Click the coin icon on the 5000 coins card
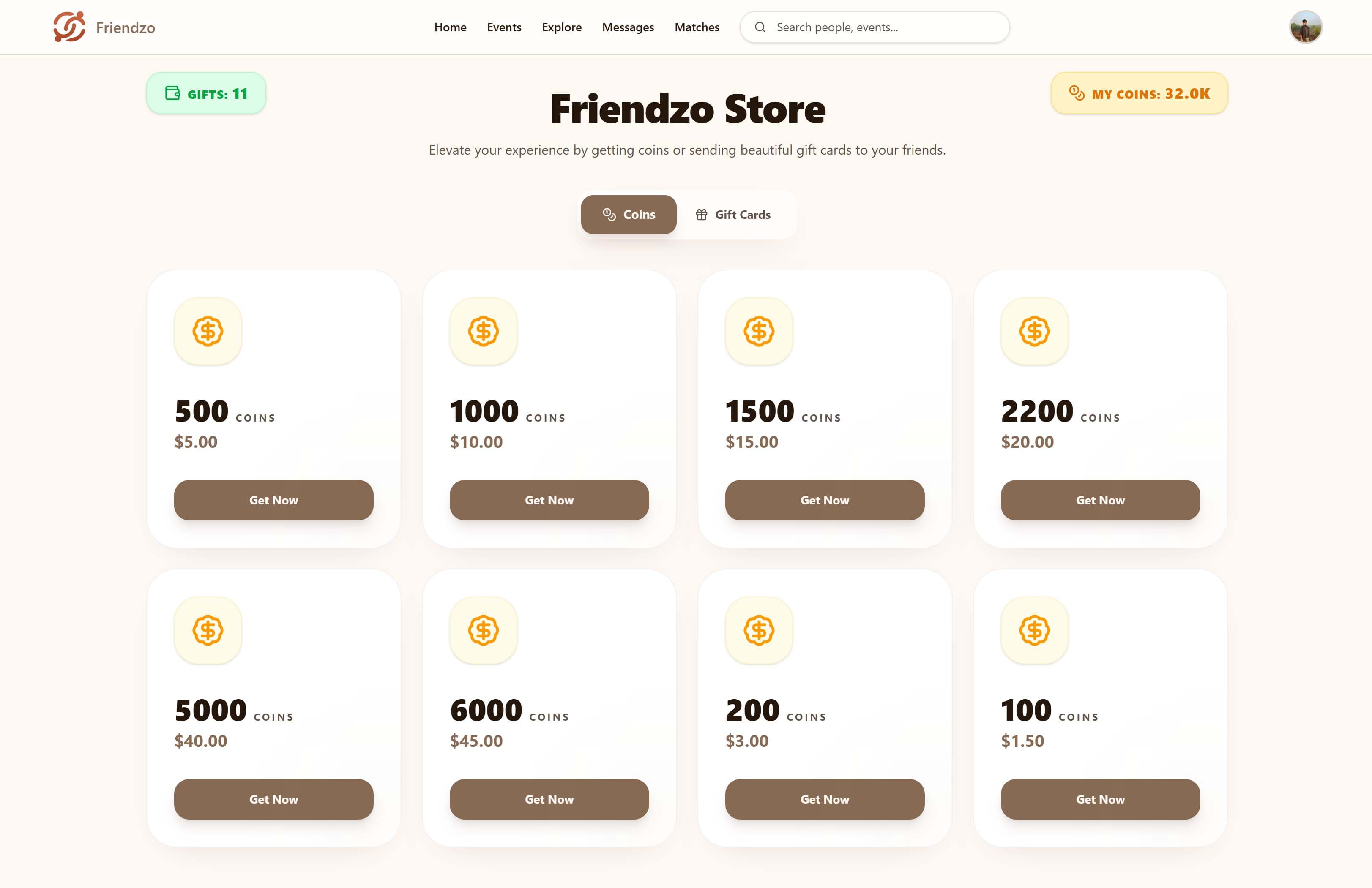This screenshot has height=888, width=1372. [x=208, y=630]
